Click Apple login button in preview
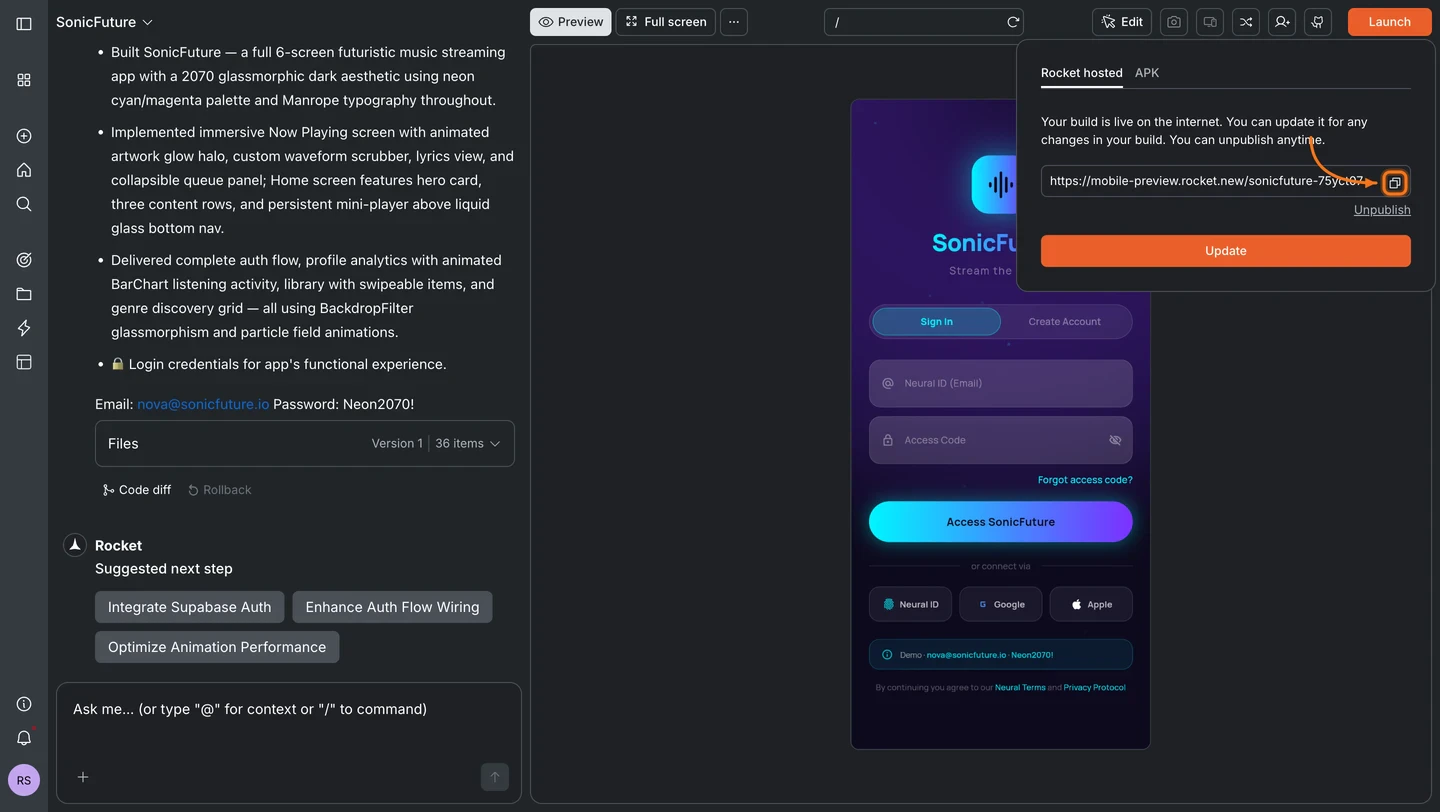Image resolution: width=1440 pixels, height=812 pixels. tap(1091, 604)
